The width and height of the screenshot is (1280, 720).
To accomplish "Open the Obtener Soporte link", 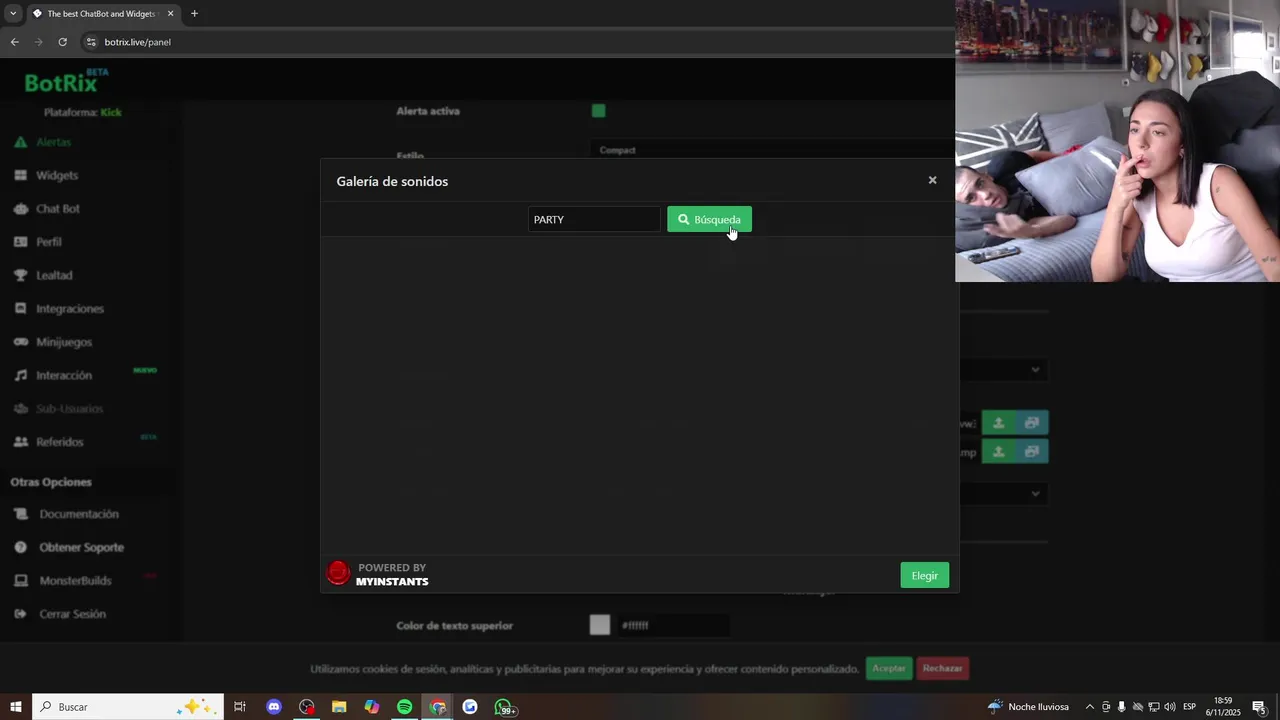I will pos(82,547).
